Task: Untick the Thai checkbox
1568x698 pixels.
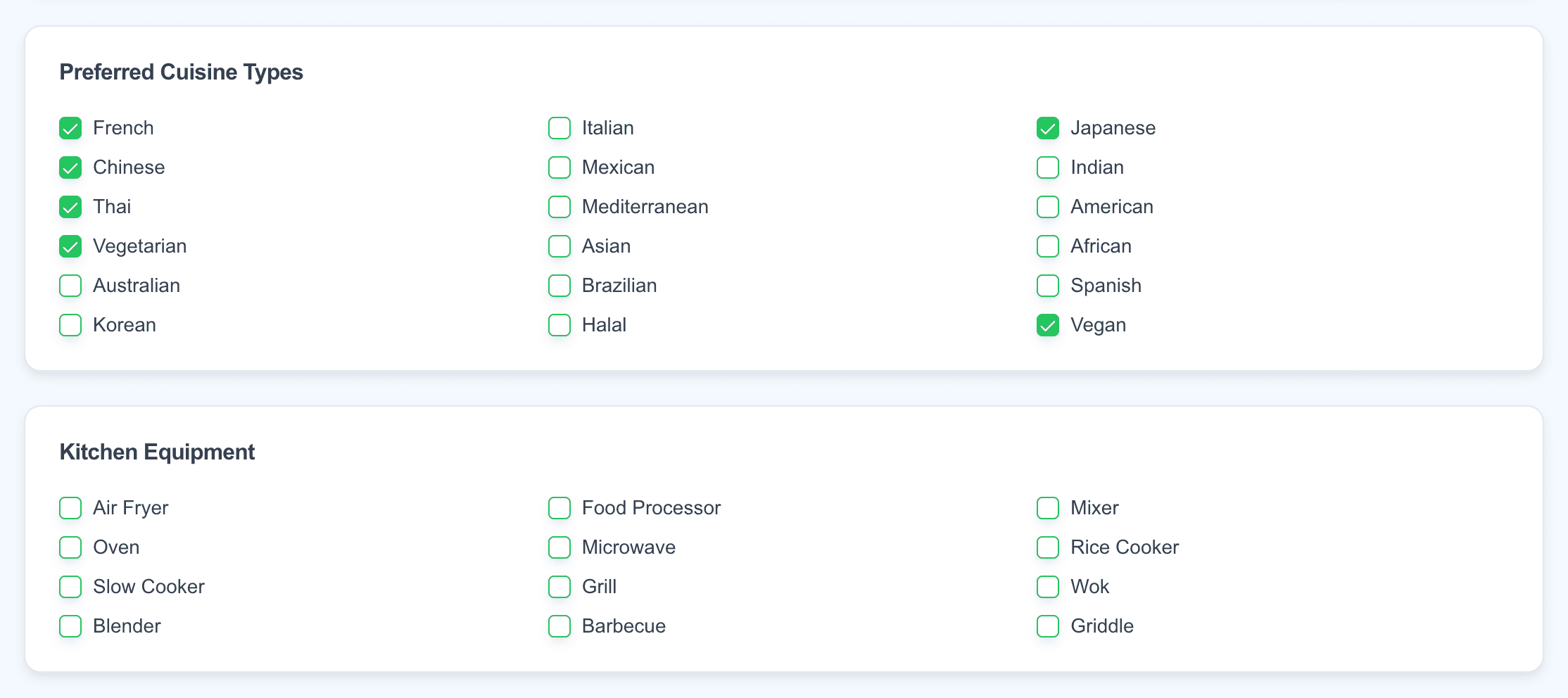Action: tap(70, 207)
